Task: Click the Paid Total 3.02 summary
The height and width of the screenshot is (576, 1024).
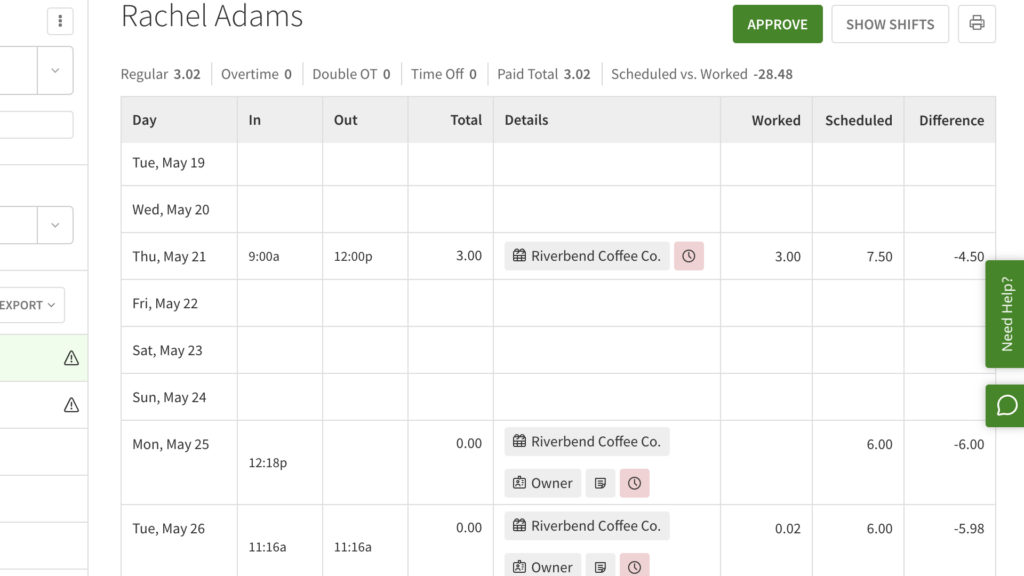Action: (x=543, y=74)
